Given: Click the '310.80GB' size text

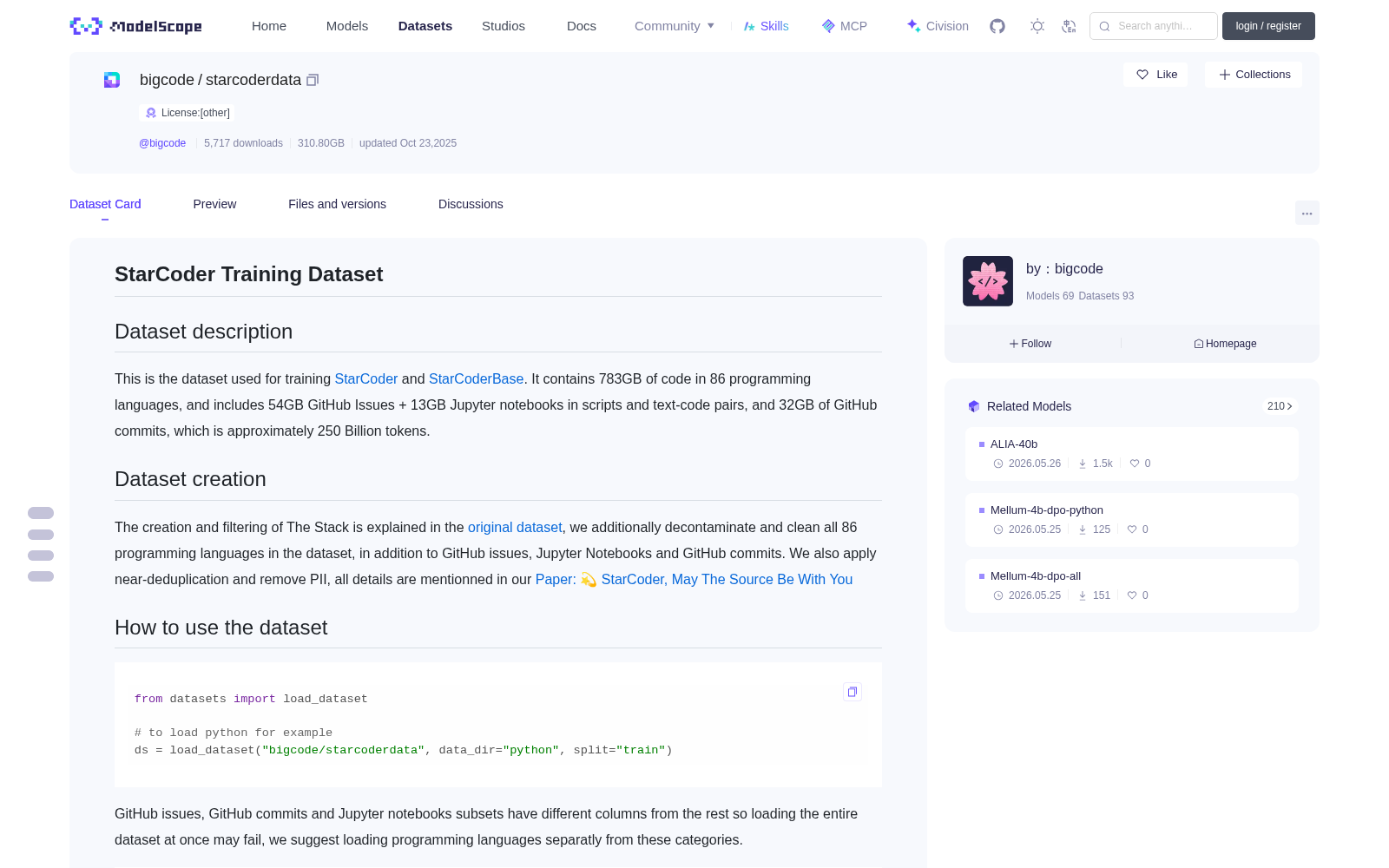Looking at the screenshot, I should pyautogui.click(x=321, y=143).
